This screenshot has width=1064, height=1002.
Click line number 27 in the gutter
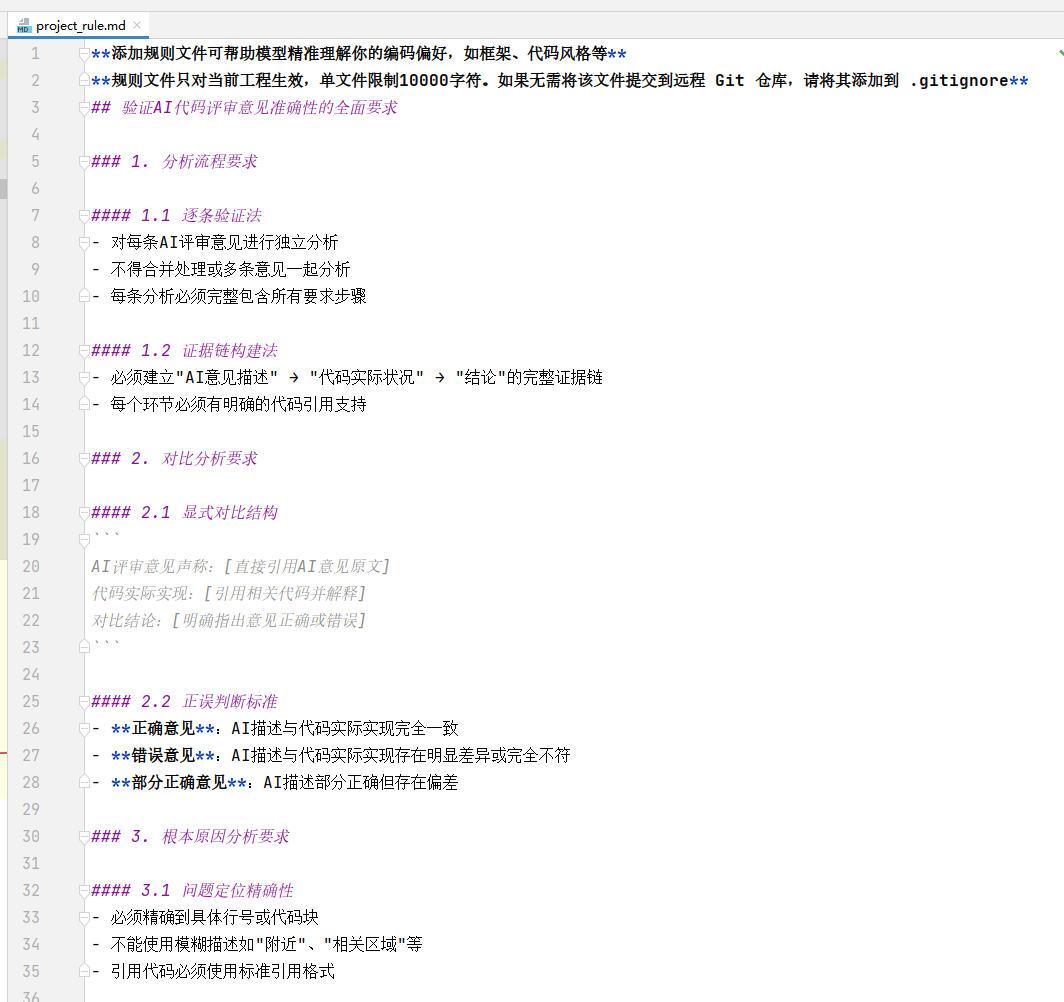pyautogui.click(x=31, y=756)
